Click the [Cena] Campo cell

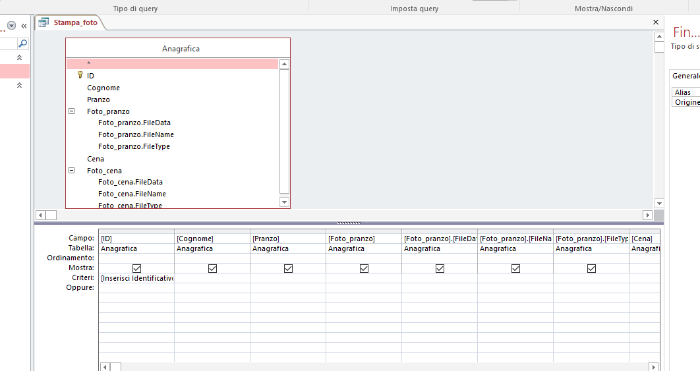coord(645,239)
